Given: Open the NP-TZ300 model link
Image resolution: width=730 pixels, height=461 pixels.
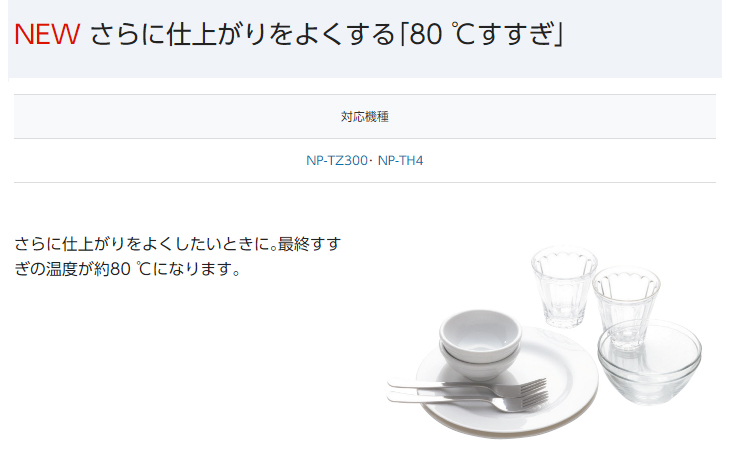Looking at the screenshot, I should [x=337, y=161].
